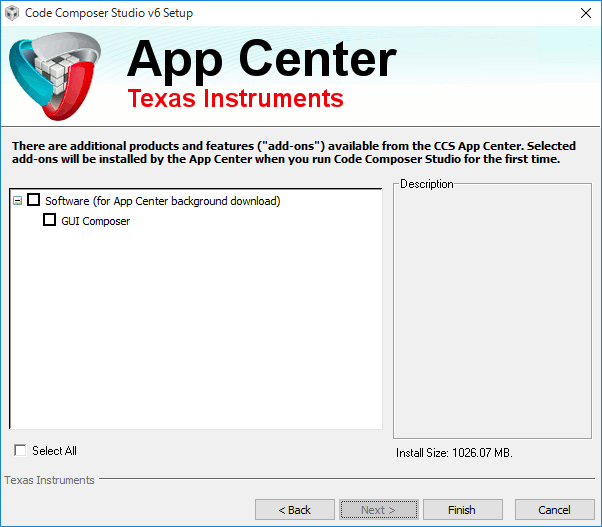The image size is (602, 527).
Task: Select the GUI Composer tree row label
Action: click(96, 221)
